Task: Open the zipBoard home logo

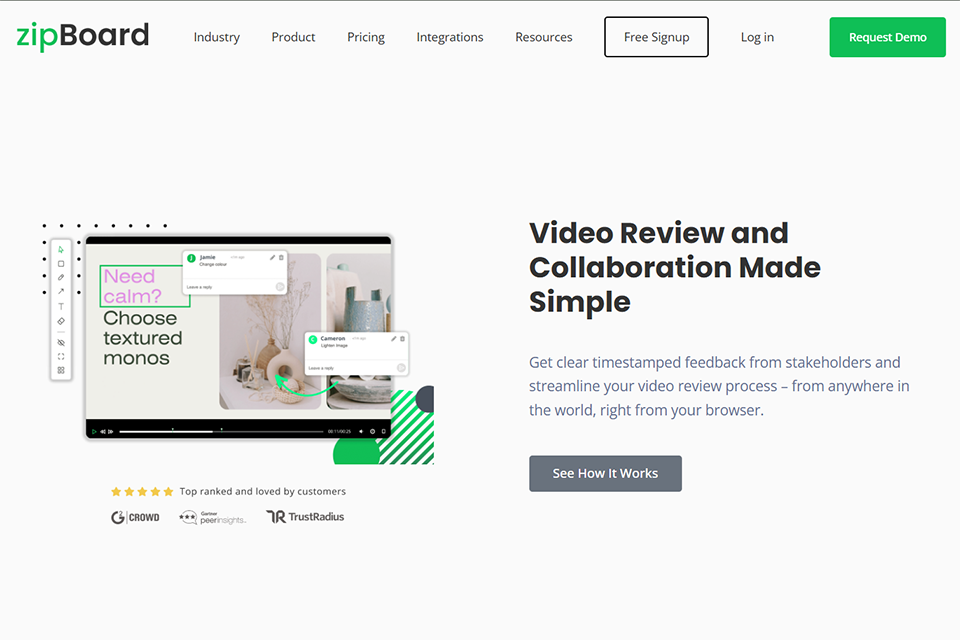Action: (x=82, y=36)
